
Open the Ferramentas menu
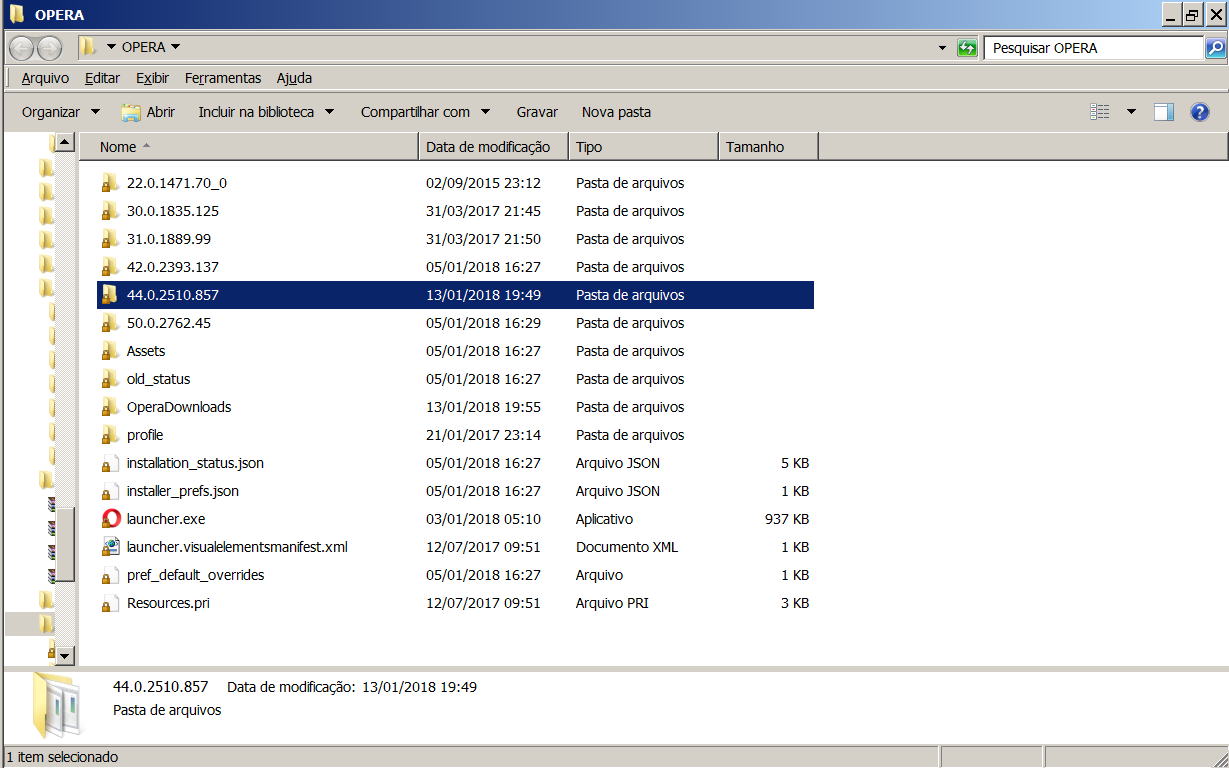pos(223,78)
